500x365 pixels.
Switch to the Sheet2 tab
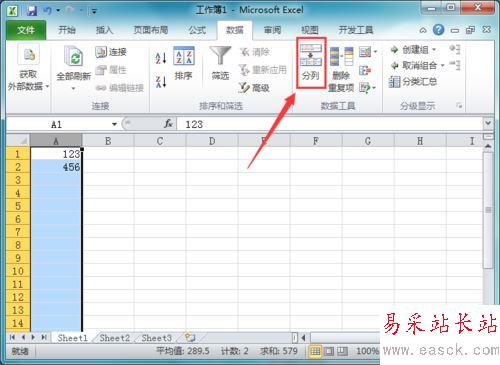point(114,338)
